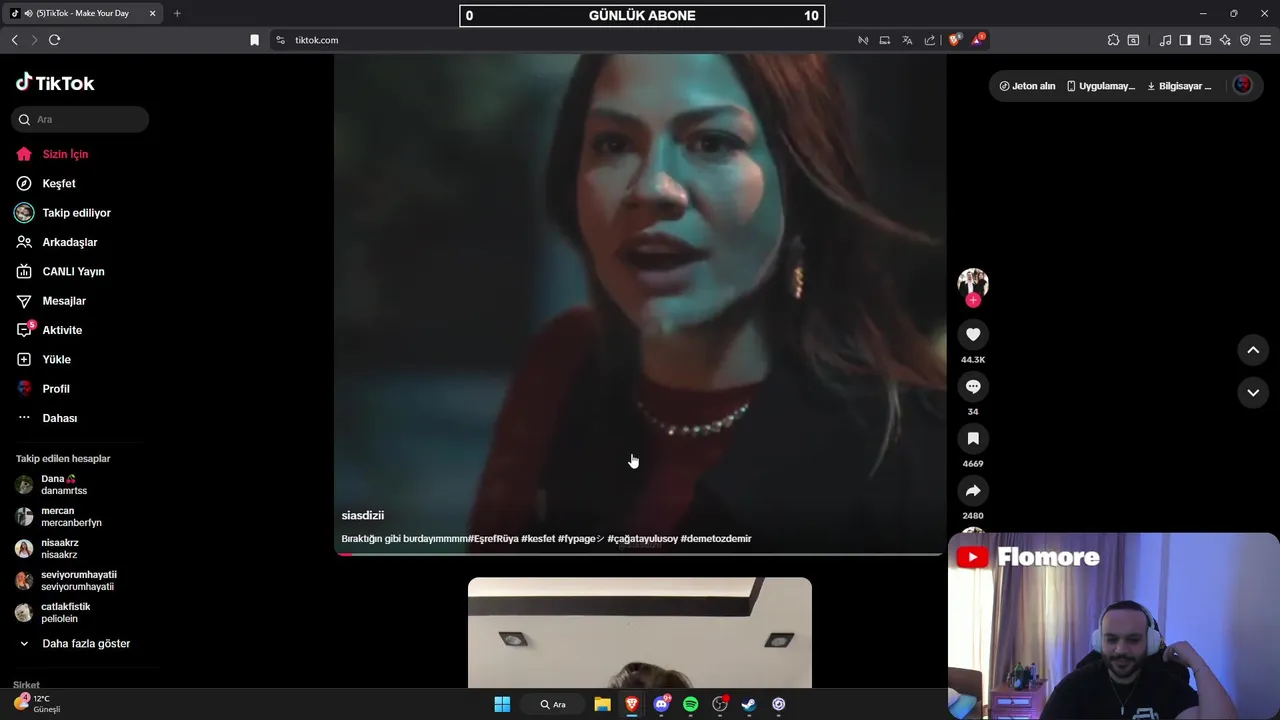Seek on the video progress bar
This screenshot has height=720, width=1280.
click(640, 554)
